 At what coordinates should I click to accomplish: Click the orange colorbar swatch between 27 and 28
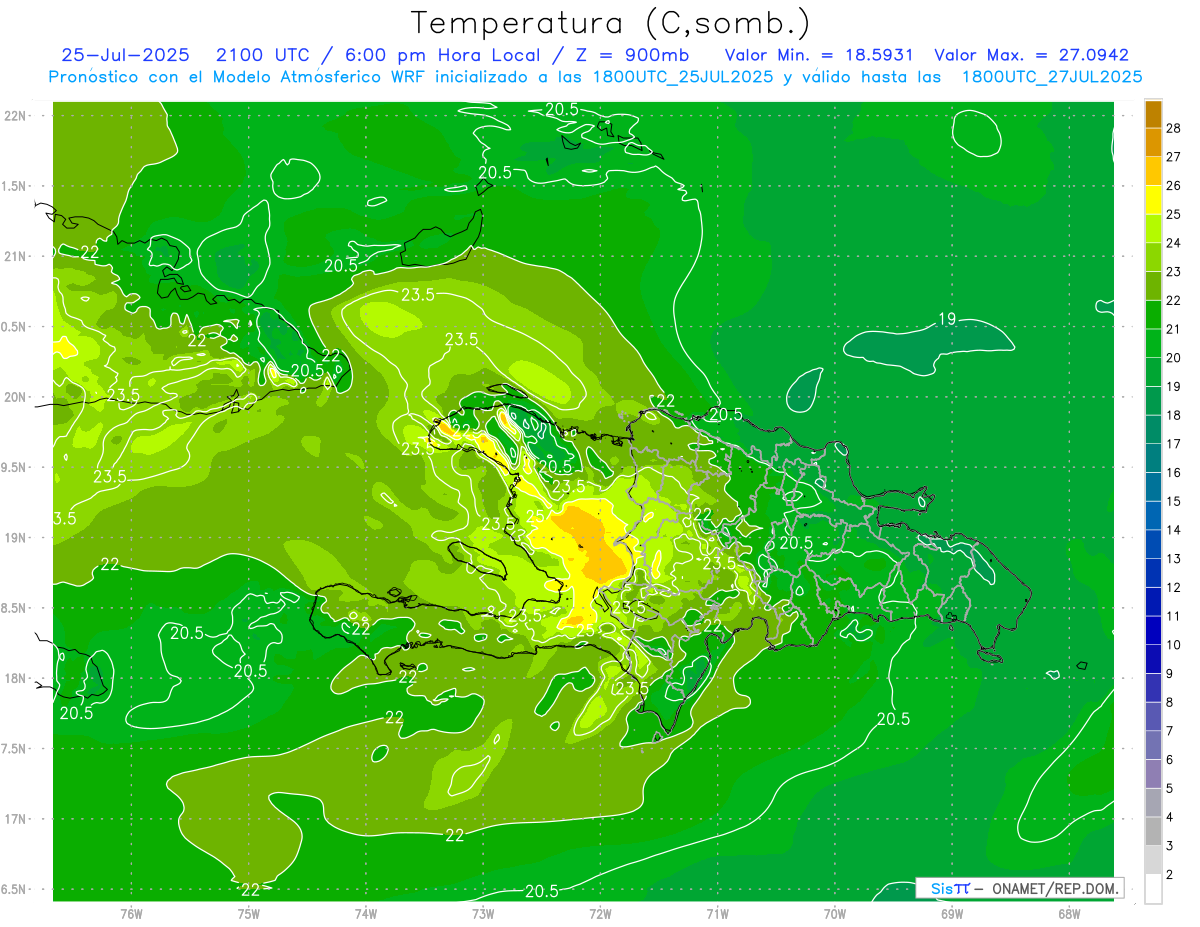(x=1153, y=143)
